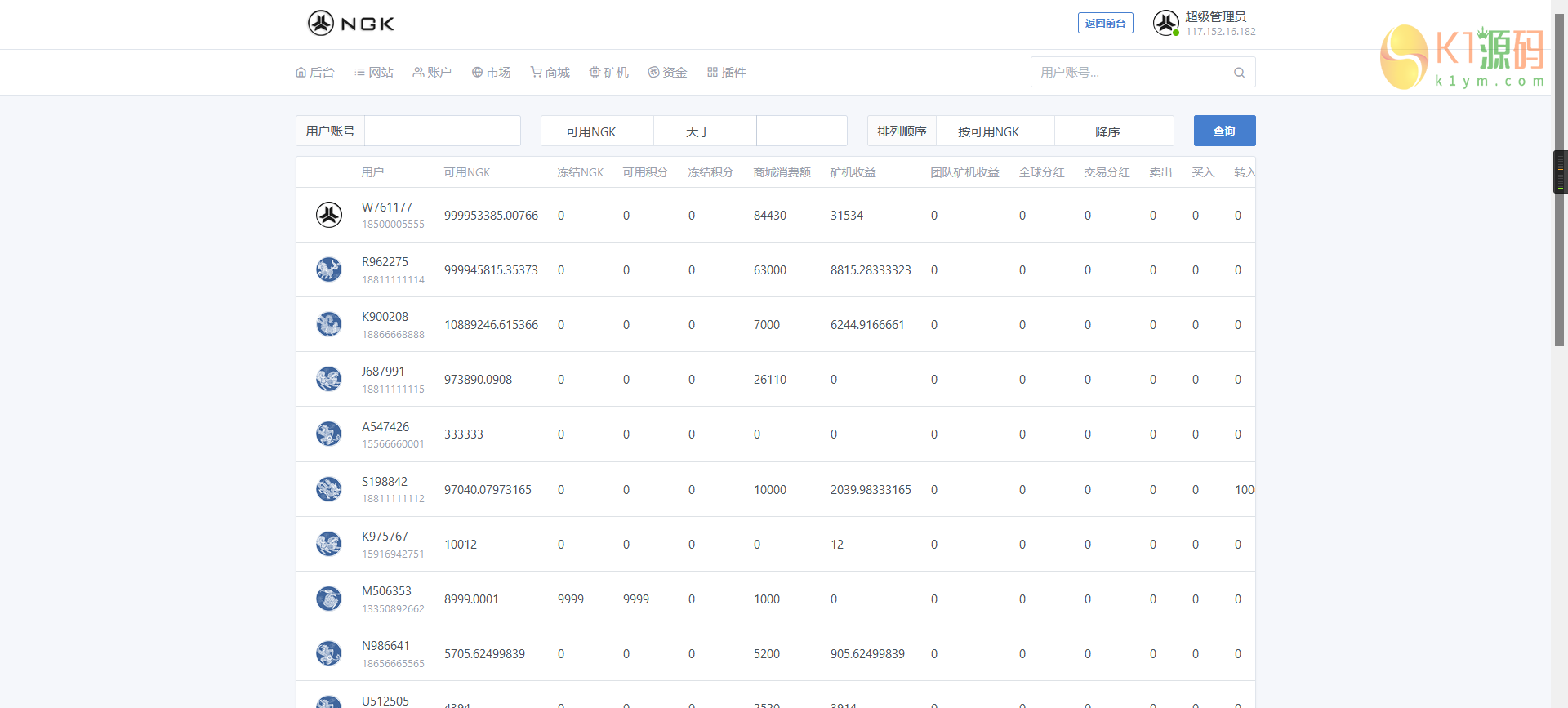
Task: Click avatar of user S198842
Action: click(x=329, y=489)
